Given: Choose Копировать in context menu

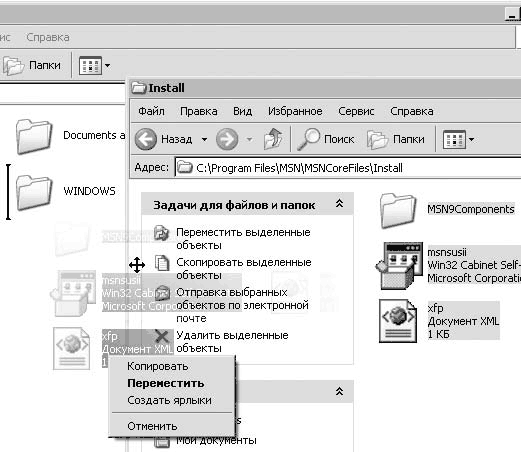Looking at the screenshot, I should click(x=158, y=366).
